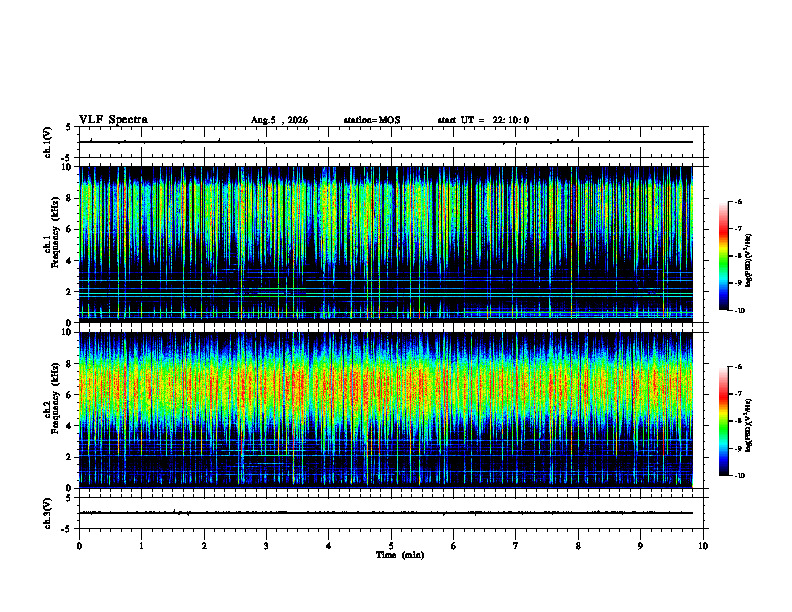Click the 5 minute tick on time axis

pos(391,546)
